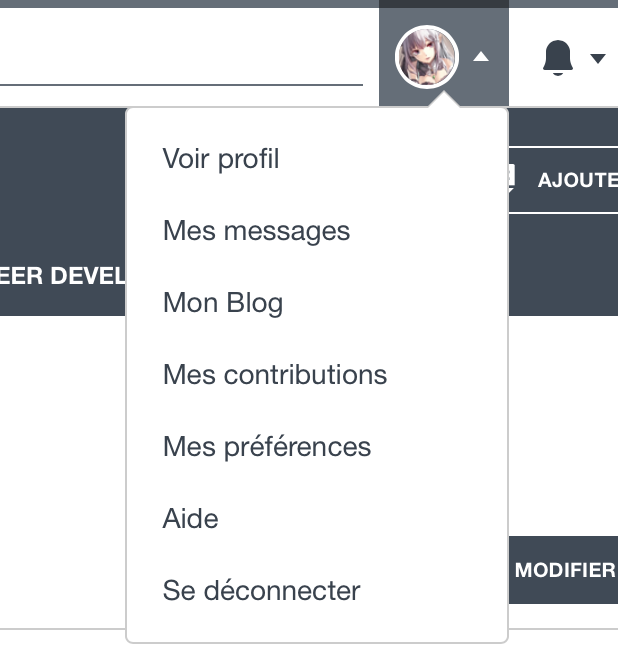The image size is (618, 660).
Task: Click the blank white page area below EER DEVEL
Action: pyautogui.click(x=62, y=450)
